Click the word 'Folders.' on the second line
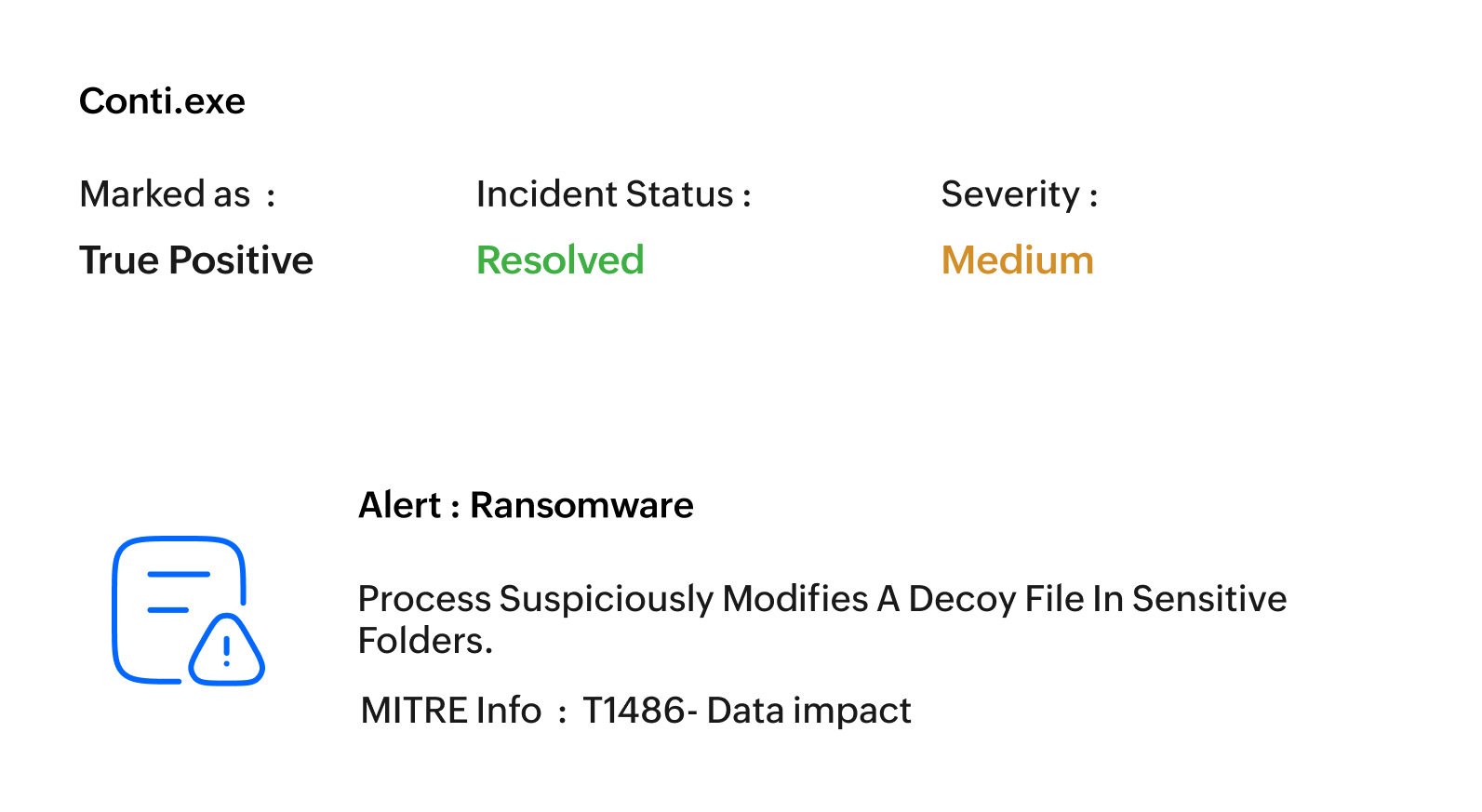Viewport: 1482px width, 812px height. (425, 641)
